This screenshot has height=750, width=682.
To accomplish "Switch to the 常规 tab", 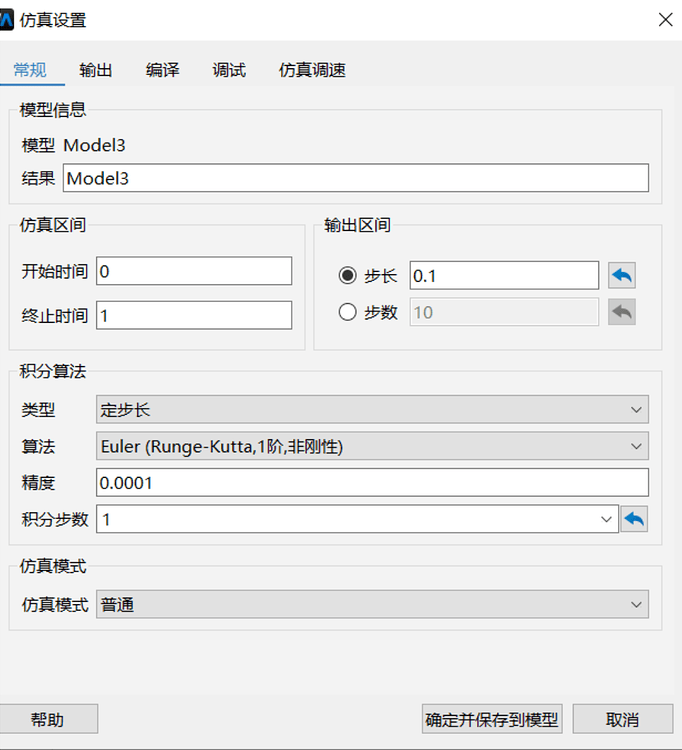I will pyautogui.click(x=30, y=70).
